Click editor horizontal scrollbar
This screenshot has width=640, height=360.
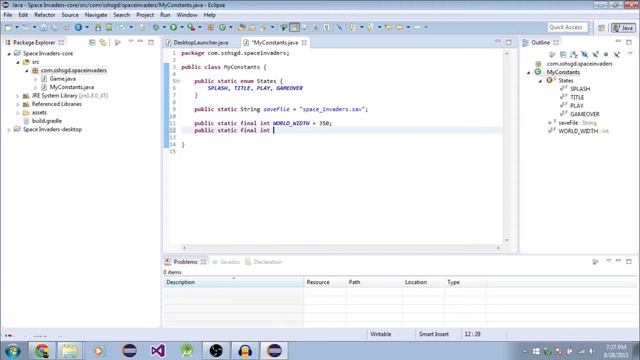coord(341,248)
